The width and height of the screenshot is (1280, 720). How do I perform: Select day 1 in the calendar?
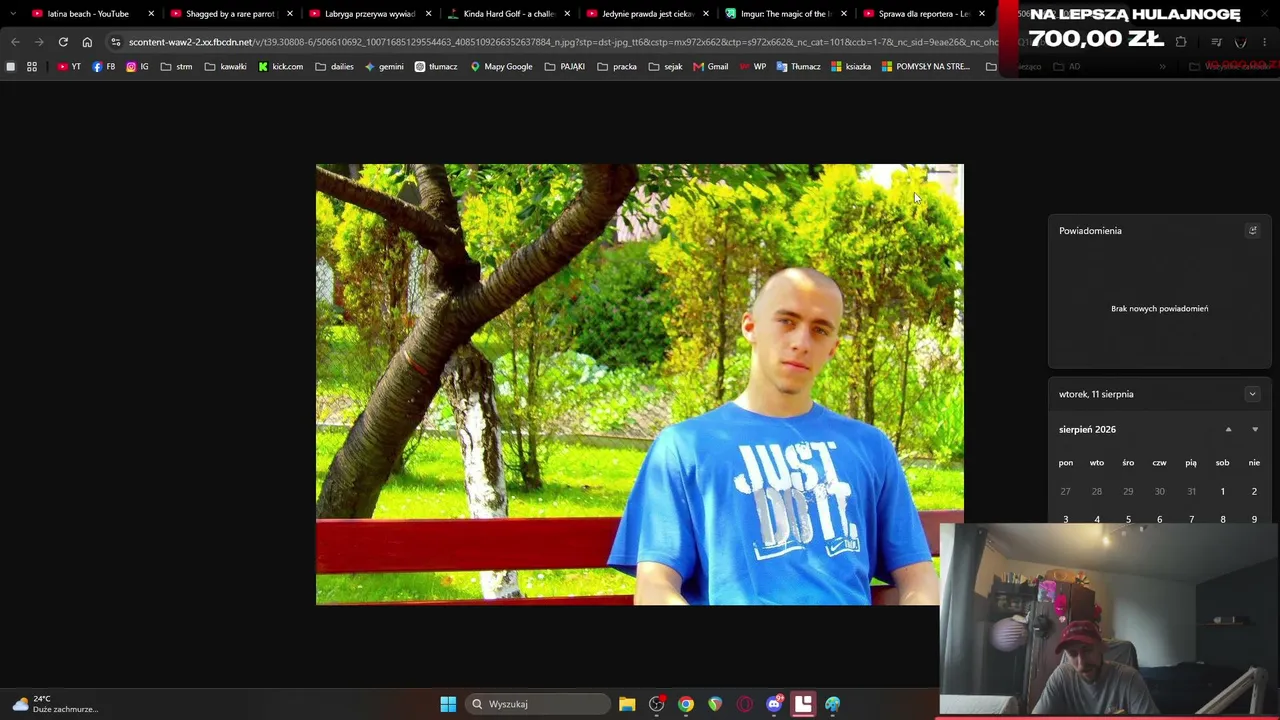[x=1222, y=491]
